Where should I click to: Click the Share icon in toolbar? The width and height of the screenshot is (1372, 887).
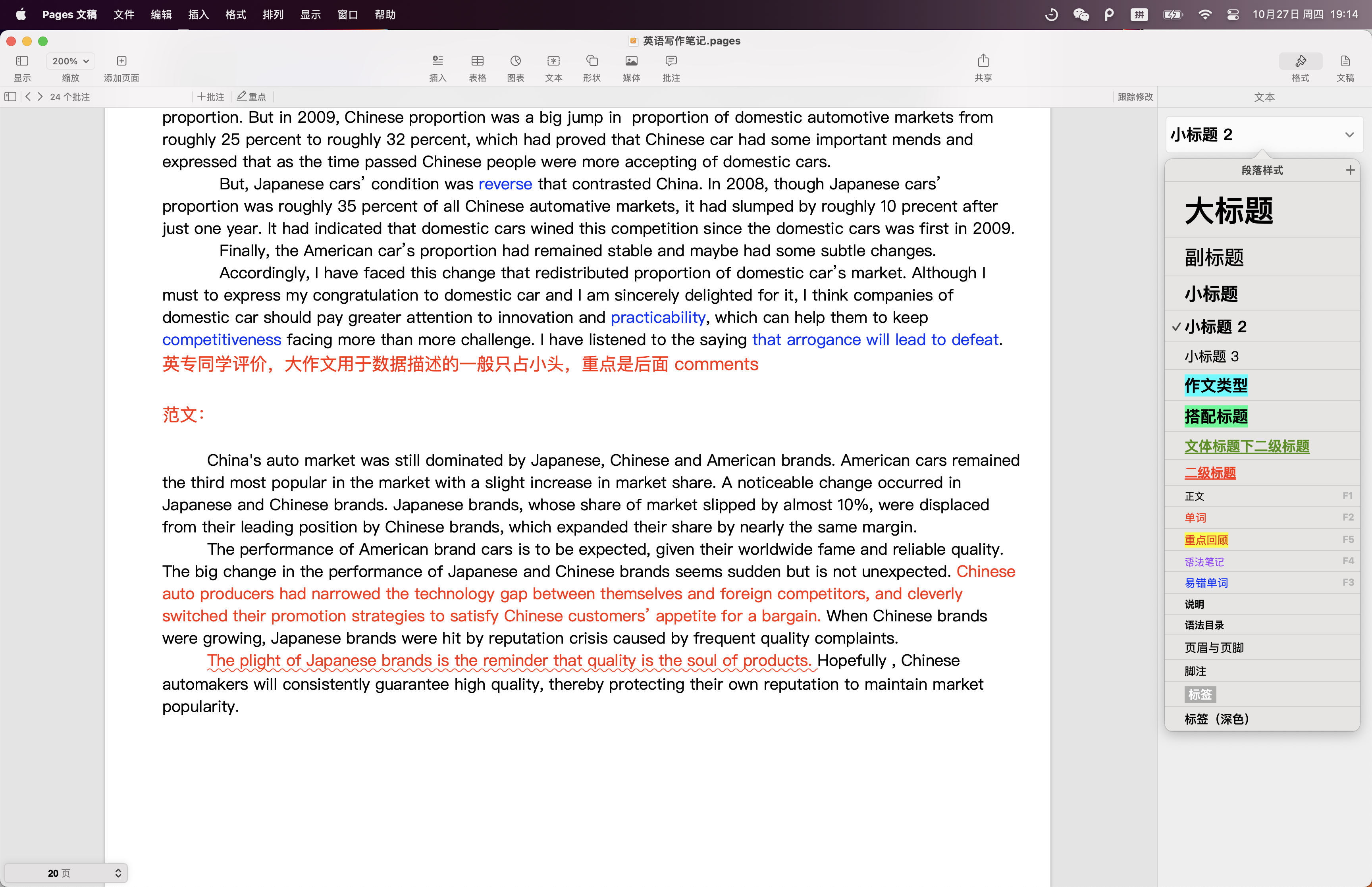click(x=983, y=61)
